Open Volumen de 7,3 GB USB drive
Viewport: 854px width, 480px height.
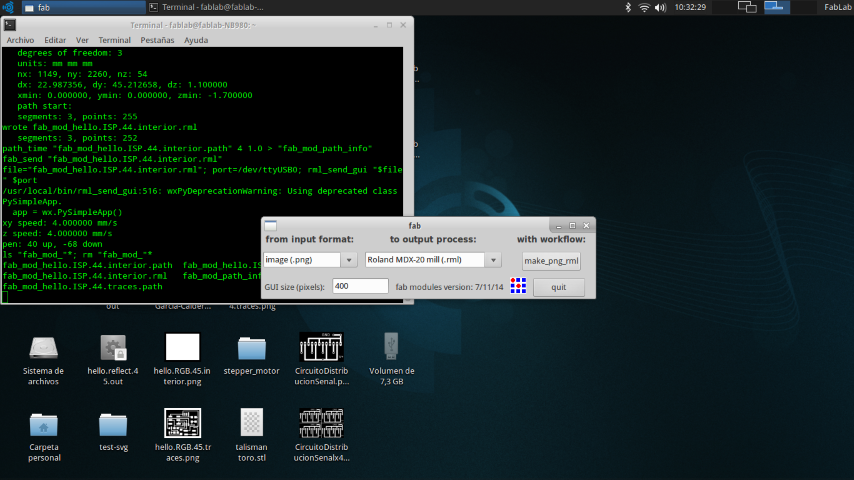(x=391, y=347)
